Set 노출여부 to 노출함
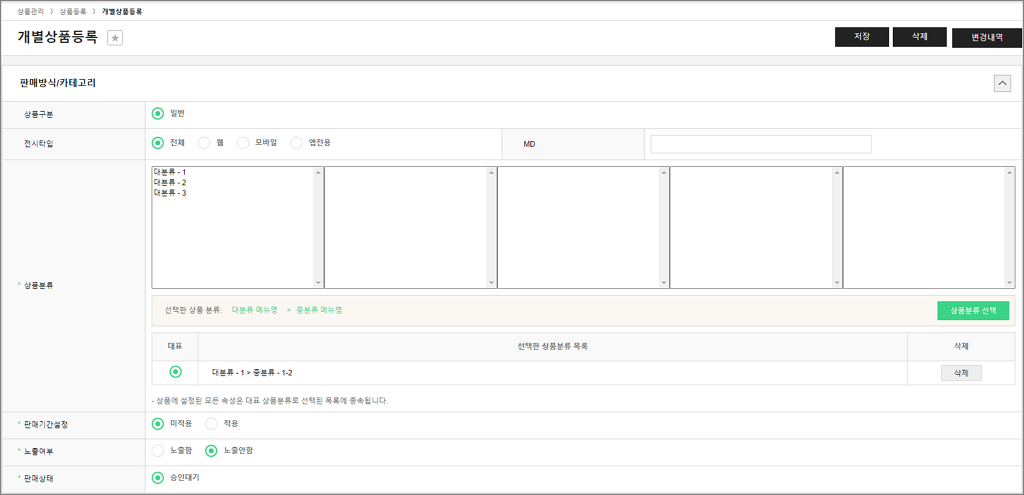Viewport: 1024px width, 495px height. [157, 451]
